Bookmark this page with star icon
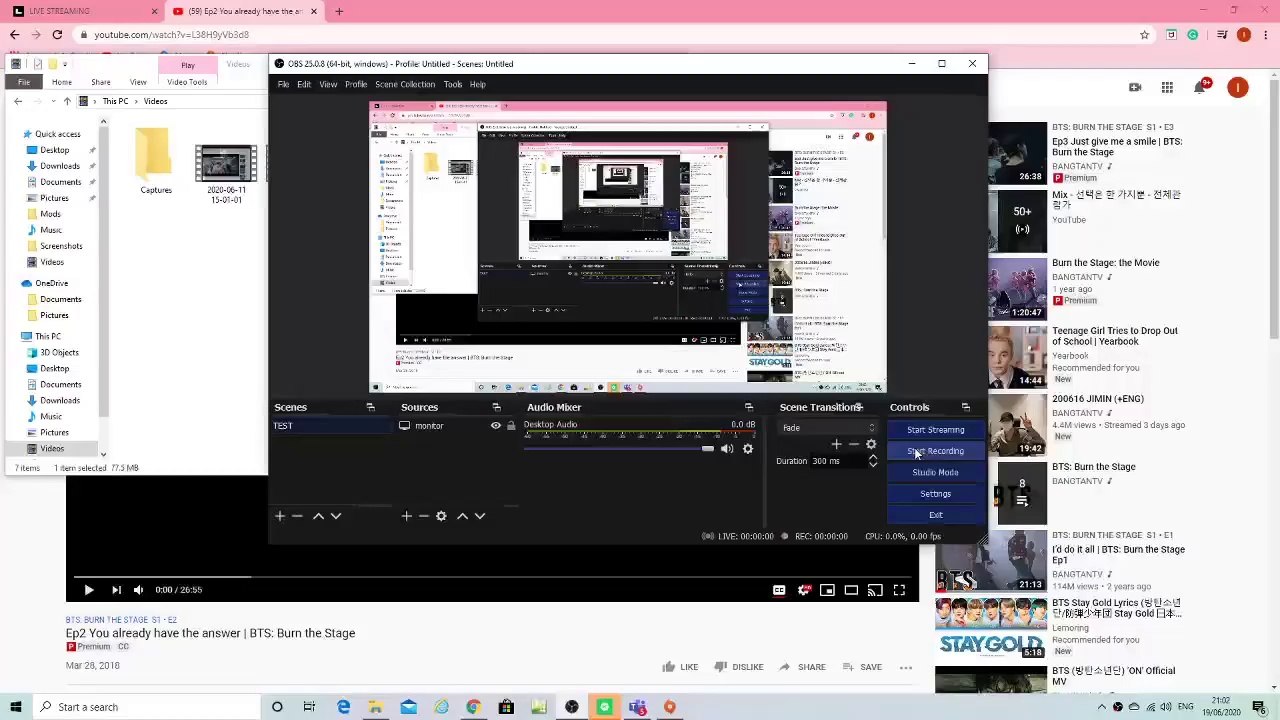 (1144, 34)
